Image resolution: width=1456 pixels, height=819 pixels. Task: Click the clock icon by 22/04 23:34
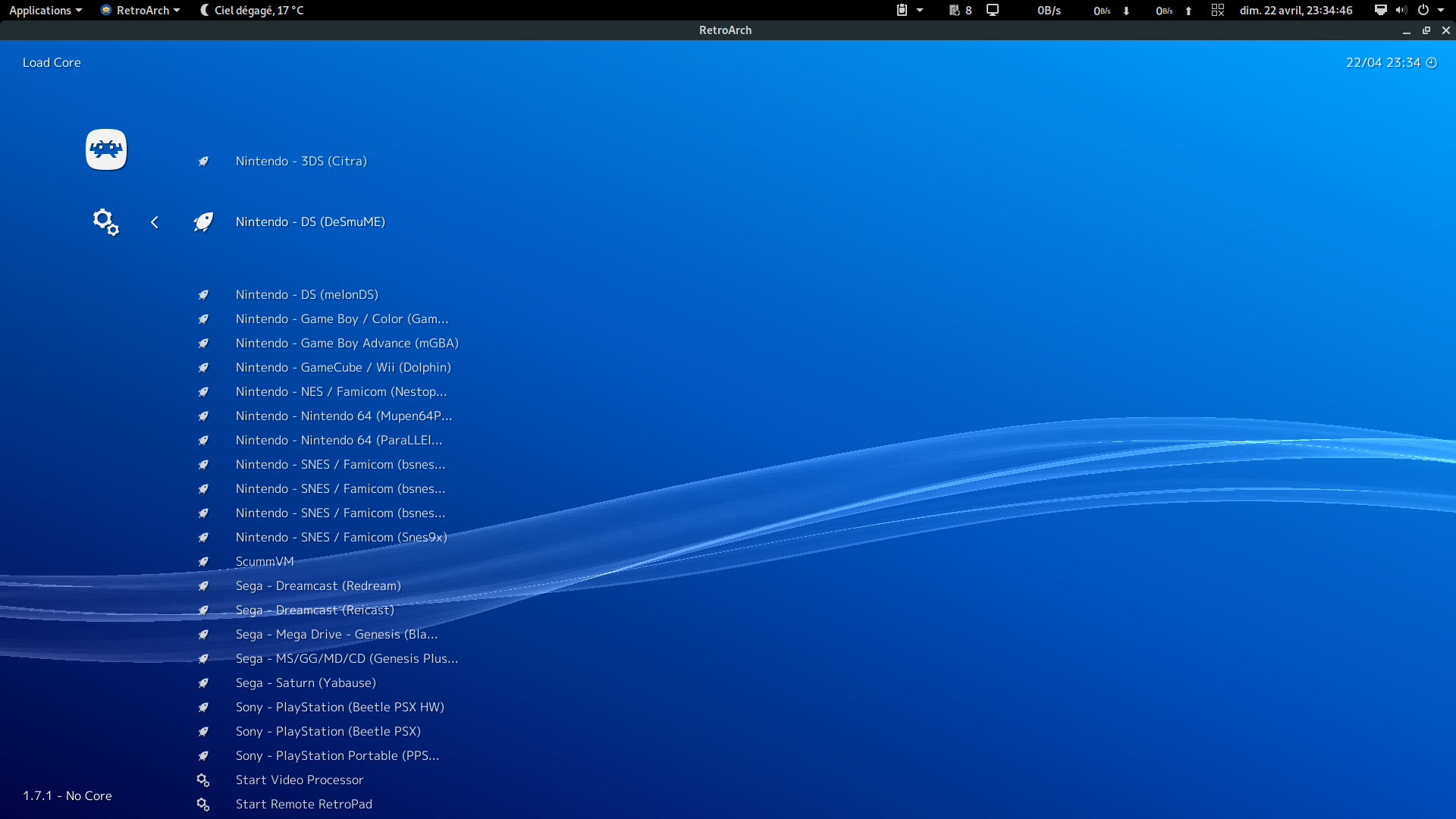[x=1432, y=63]
